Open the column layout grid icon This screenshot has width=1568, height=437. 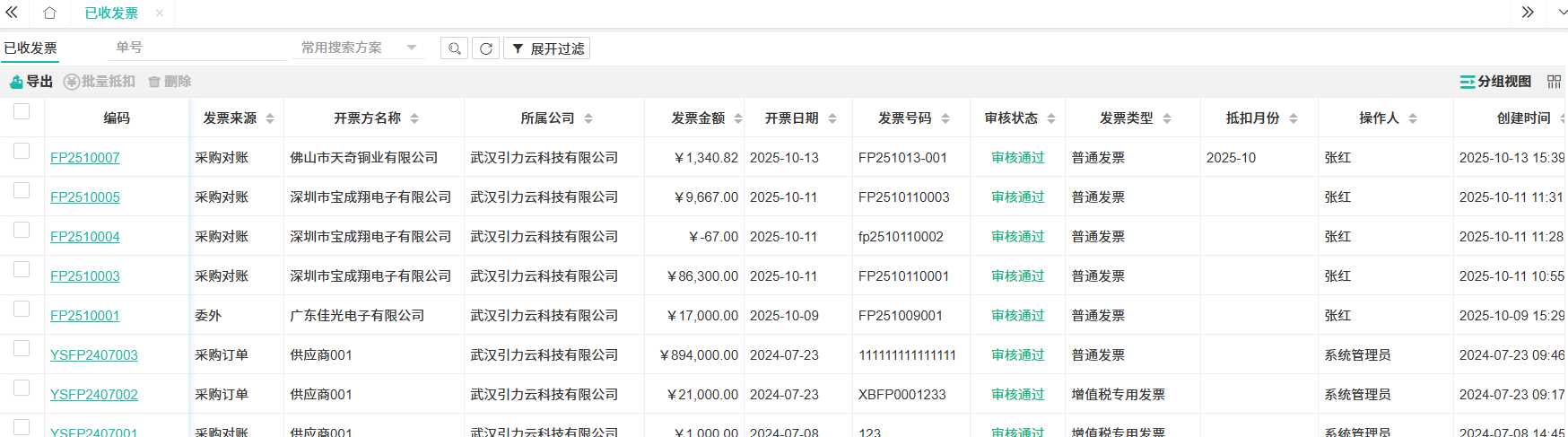pos(1554,82)
